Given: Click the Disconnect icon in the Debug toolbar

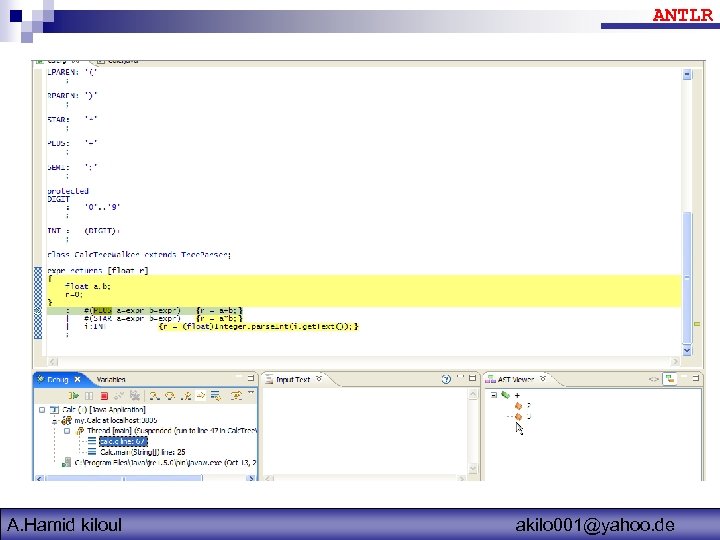Looking at the screenshot, I should [x=119, y=396].
